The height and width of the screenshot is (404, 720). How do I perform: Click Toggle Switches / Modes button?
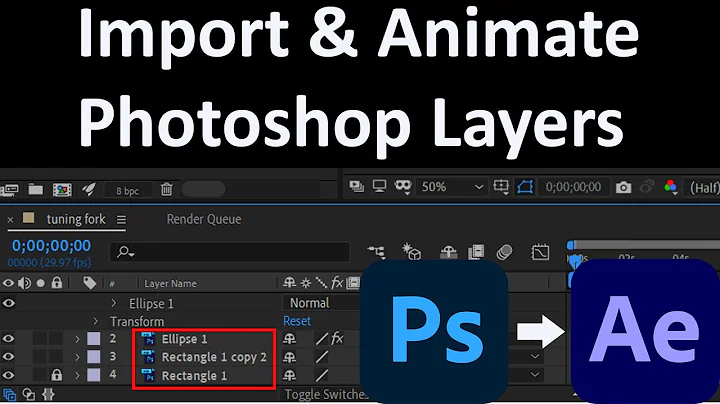tap(326, 394)
